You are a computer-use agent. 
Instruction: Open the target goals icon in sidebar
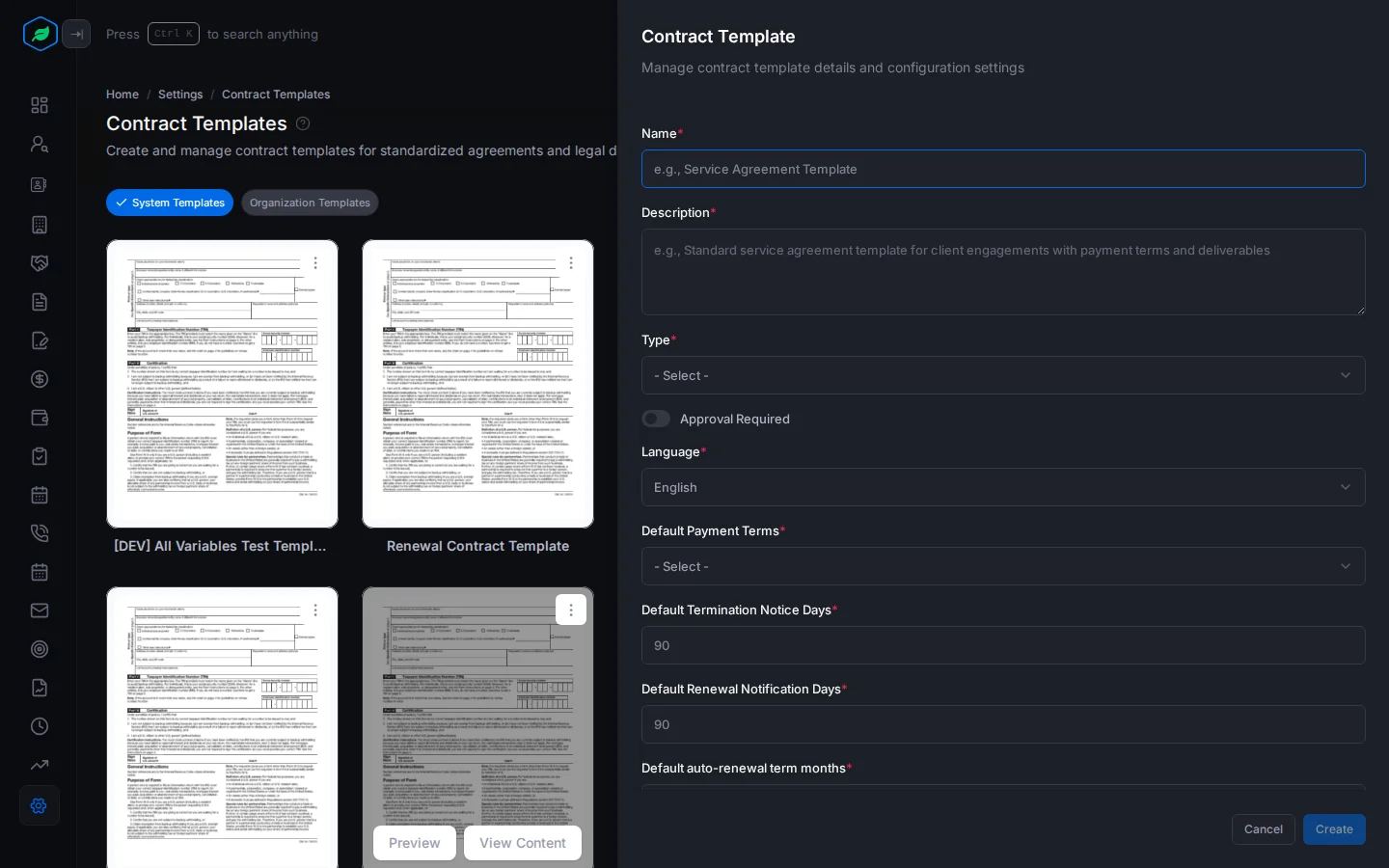coord(40,649)
